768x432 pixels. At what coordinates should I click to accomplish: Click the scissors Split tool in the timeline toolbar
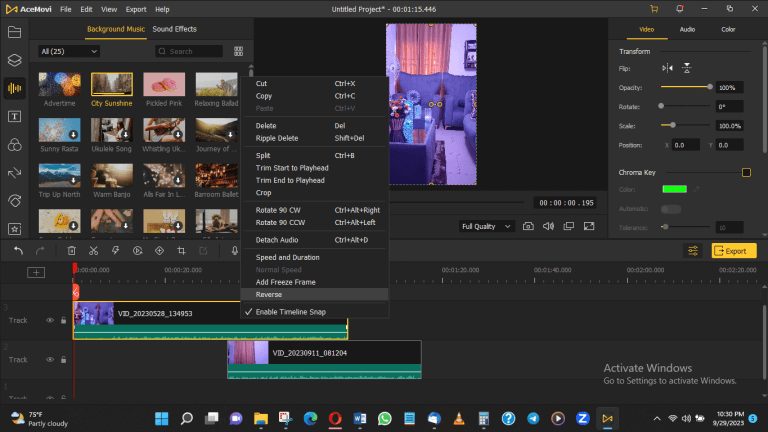pyautogui.click(x=93, y=251)
